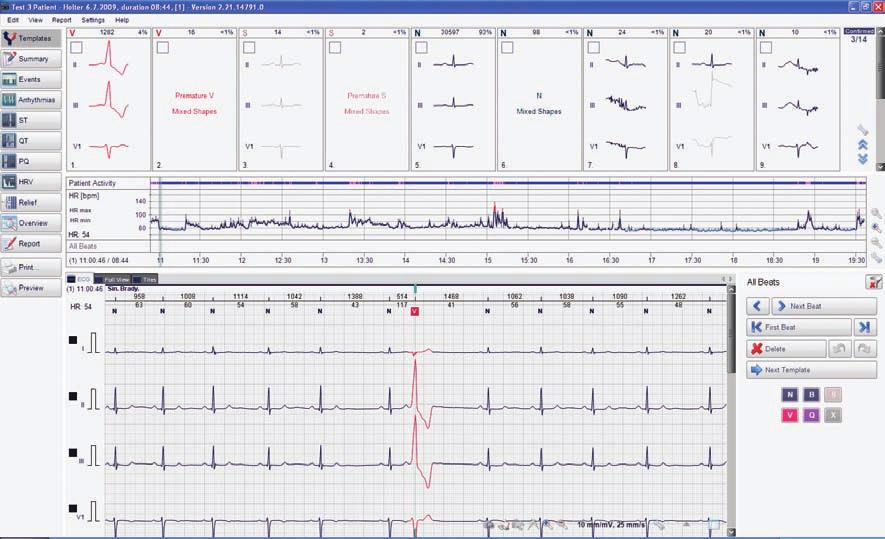The width and height of the screenshot is (885, 539).
Task: Click double up-arrow beside the templates
Action: tap(862, 146)
